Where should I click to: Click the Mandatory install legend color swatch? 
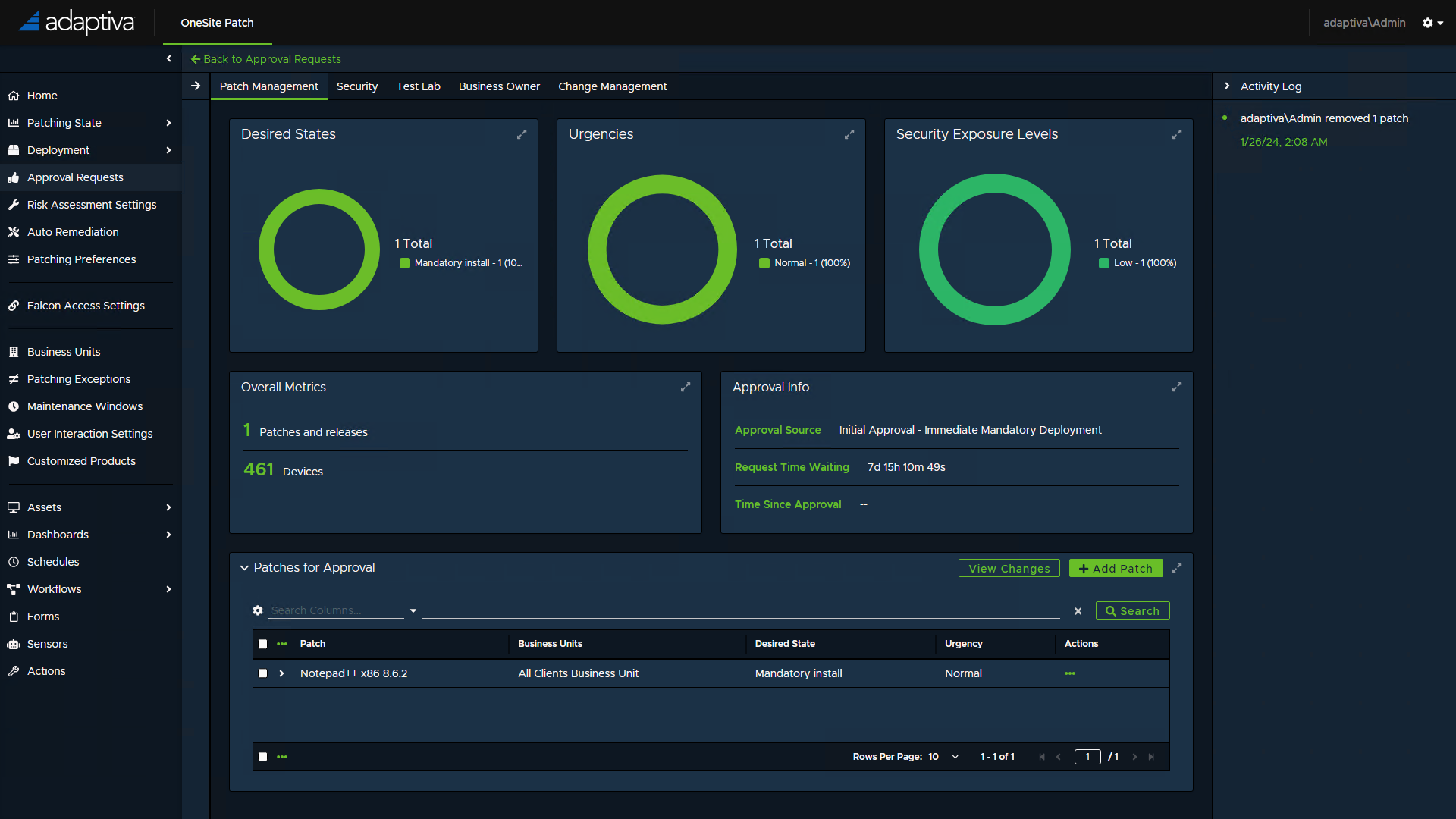(x=405, y=263)
